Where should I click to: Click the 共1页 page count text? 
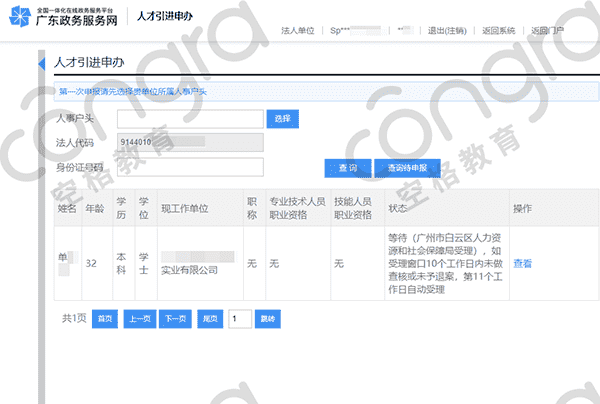coord(74,318)
